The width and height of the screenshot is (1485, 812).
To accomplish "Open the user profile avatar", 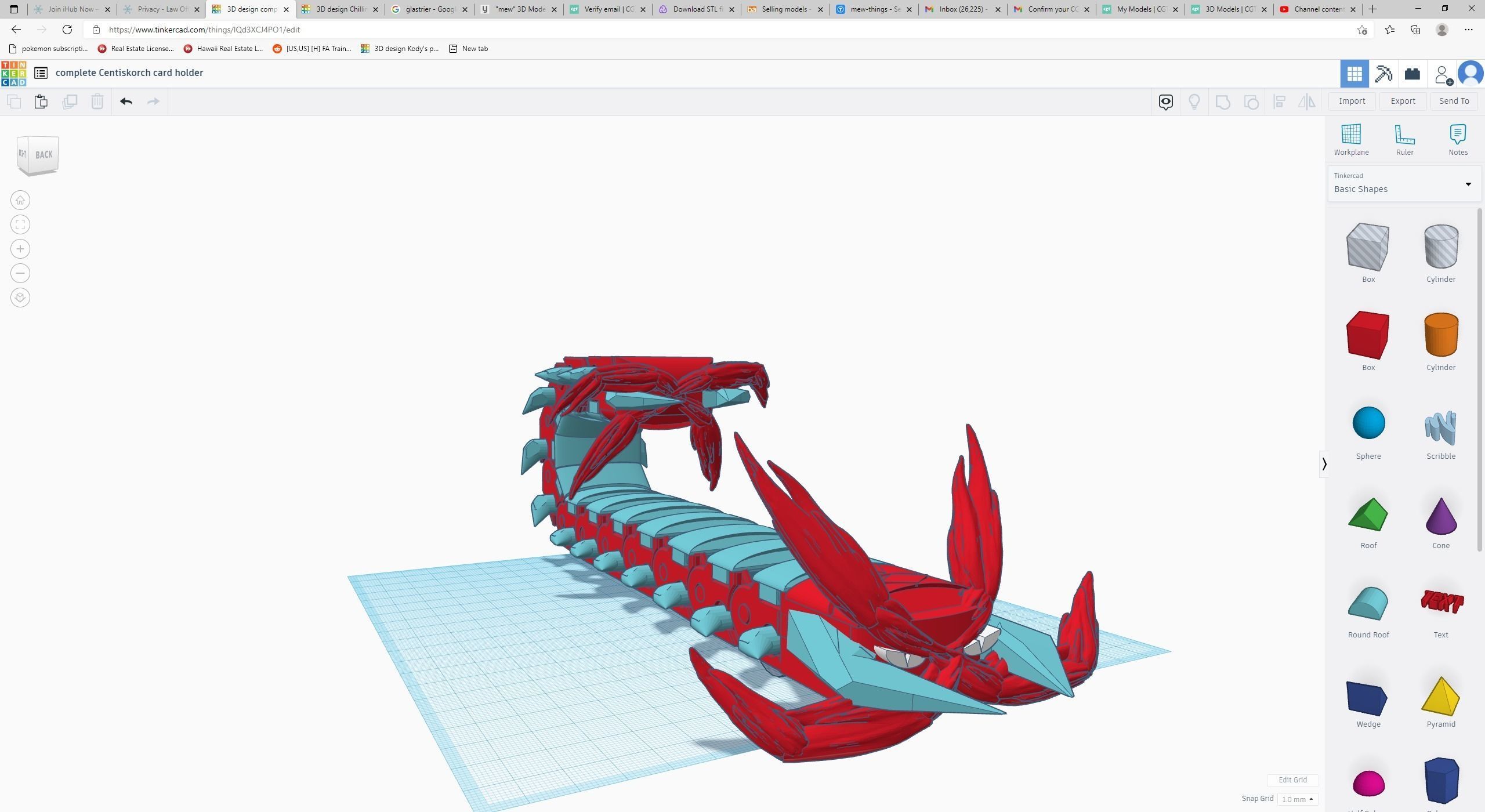I will (1470, 74).
